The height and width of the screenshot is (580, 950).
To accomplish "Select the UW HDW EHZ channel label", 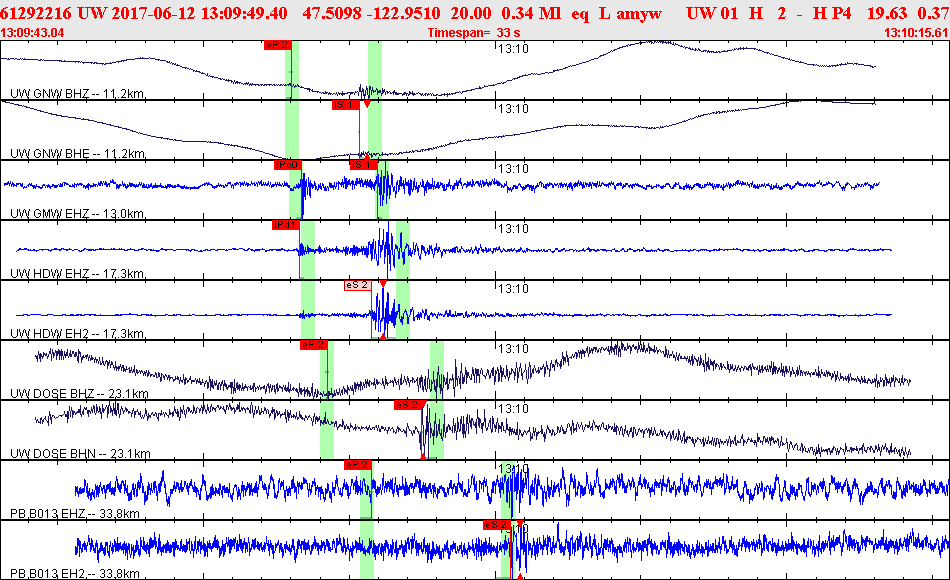I will [x=77, y=273].
